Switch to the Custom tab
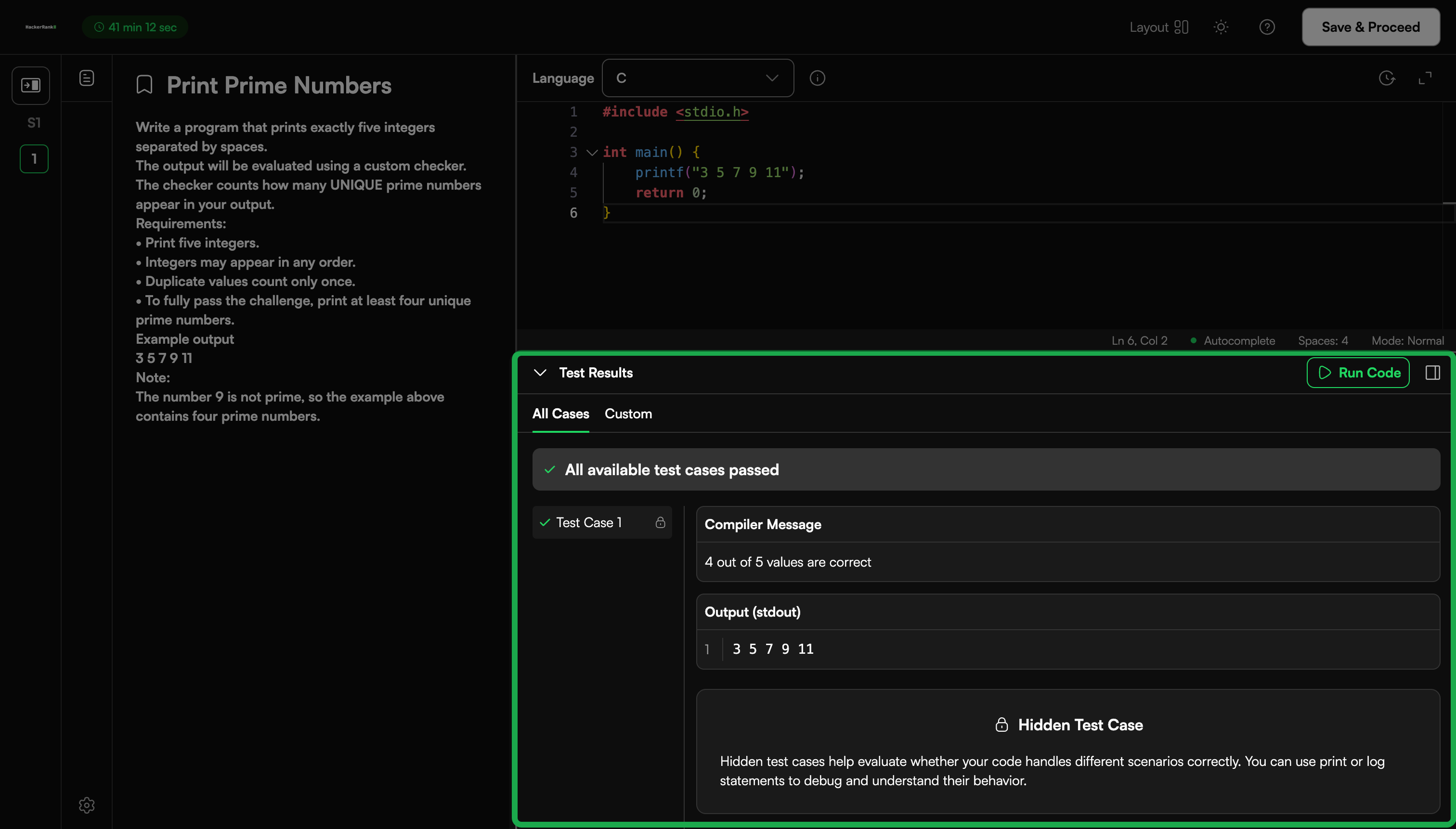Image resolution: width=1456 pixels, height=829 pixels. coord(628,414)
